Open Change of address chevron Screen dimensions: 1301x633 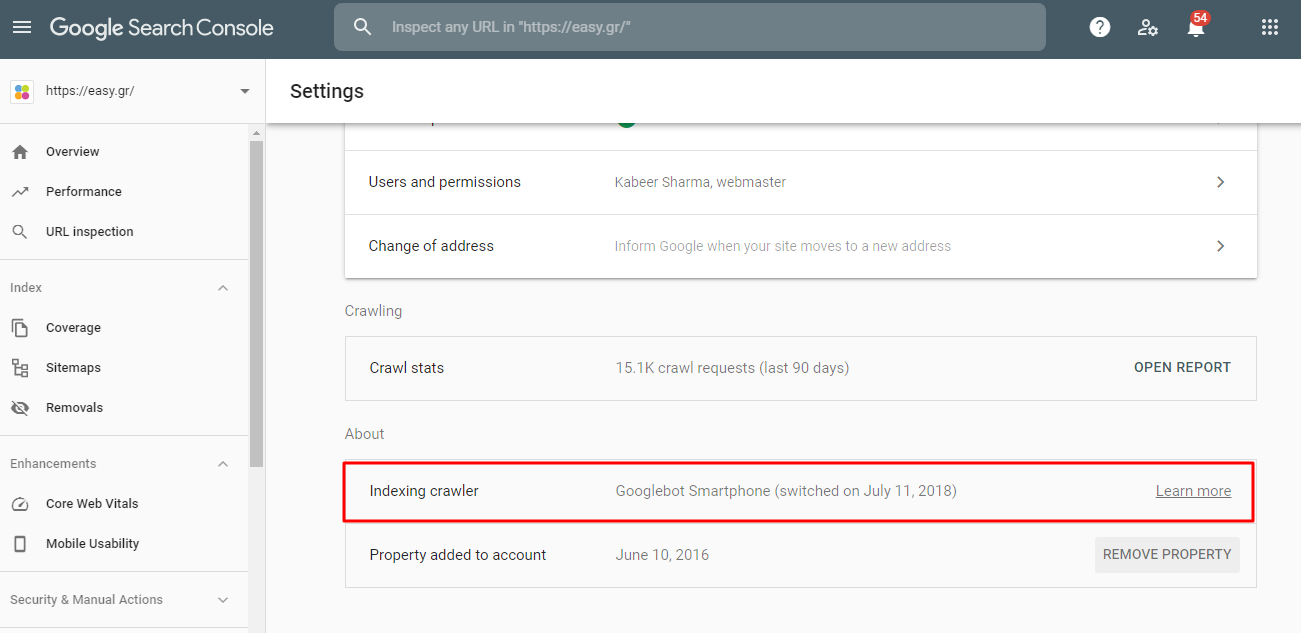pyautogui.click(x=1220, y=246)
